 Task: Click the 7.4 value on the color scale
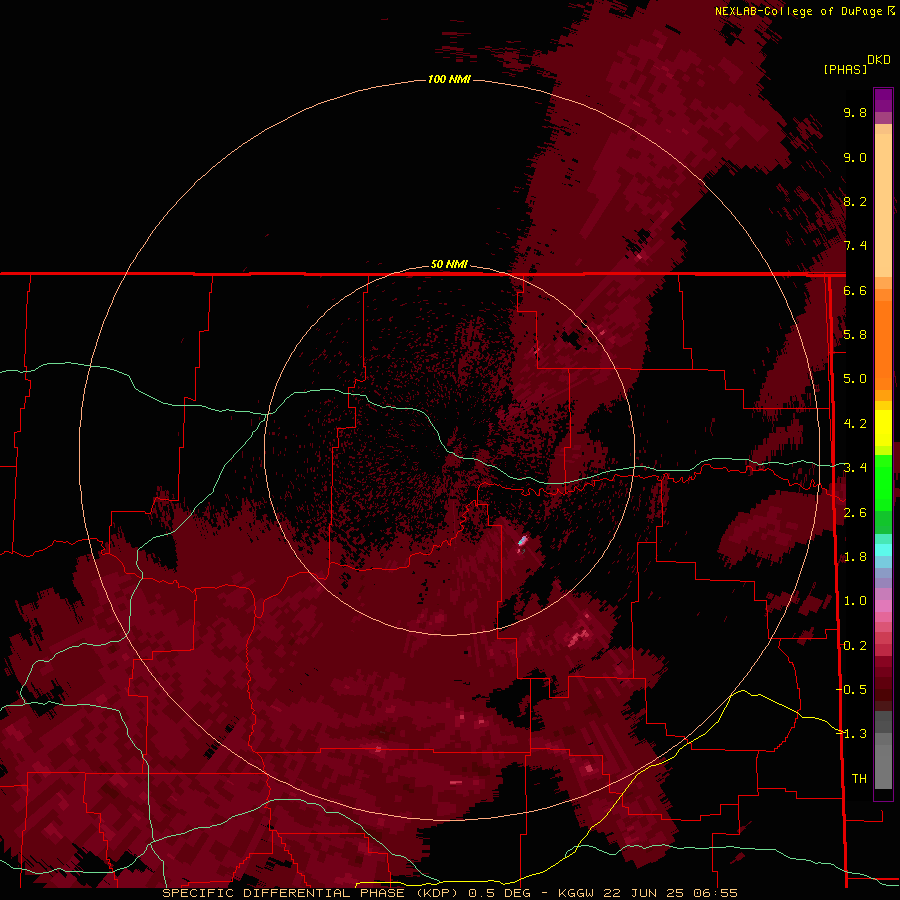tap(855, 246)
